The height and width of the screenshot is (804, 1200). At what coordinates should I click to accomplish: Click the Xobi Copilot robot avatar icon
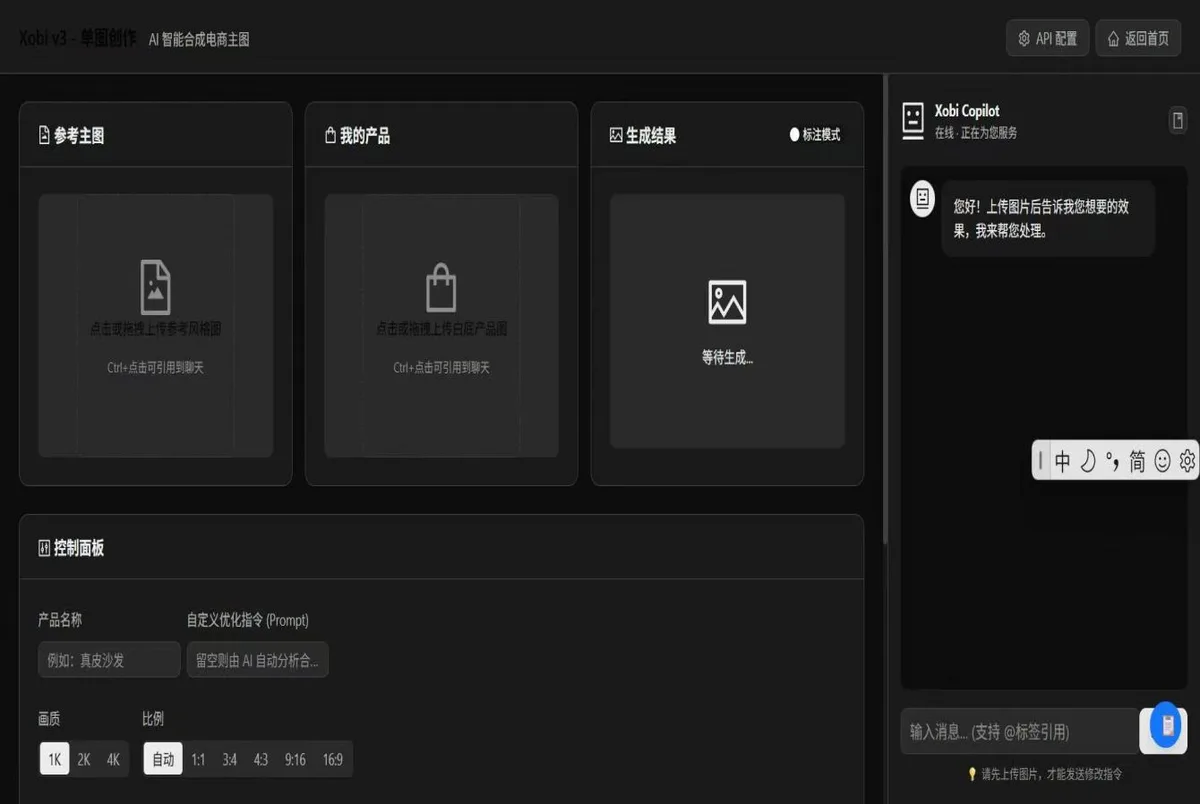click(912, 119)
